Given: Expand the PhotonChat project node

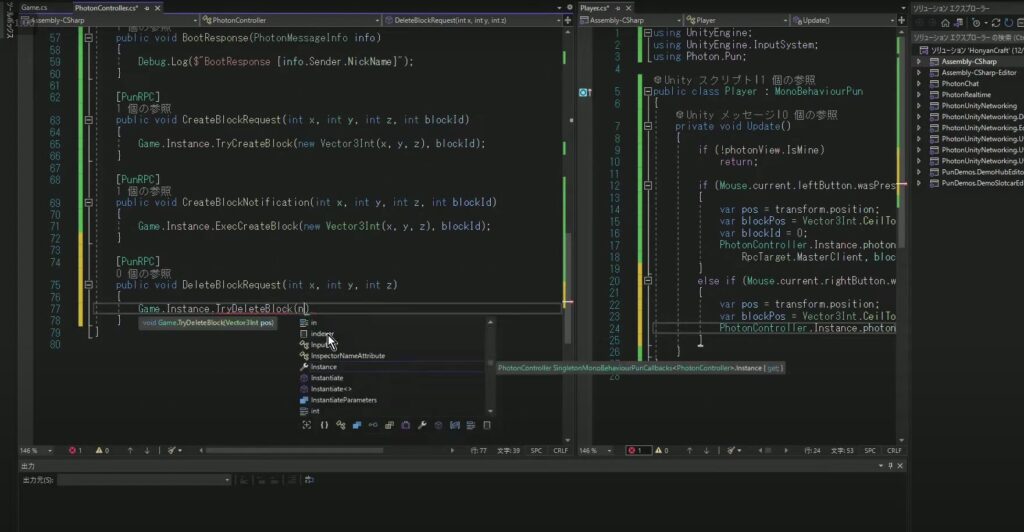Looking at the screenshot, I should tap(919, 84).
